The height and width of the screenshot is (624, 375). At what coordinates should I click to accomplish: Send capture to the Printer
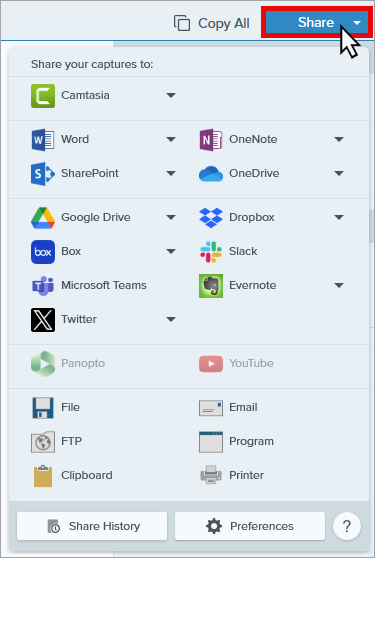click(x=231, y=476)
